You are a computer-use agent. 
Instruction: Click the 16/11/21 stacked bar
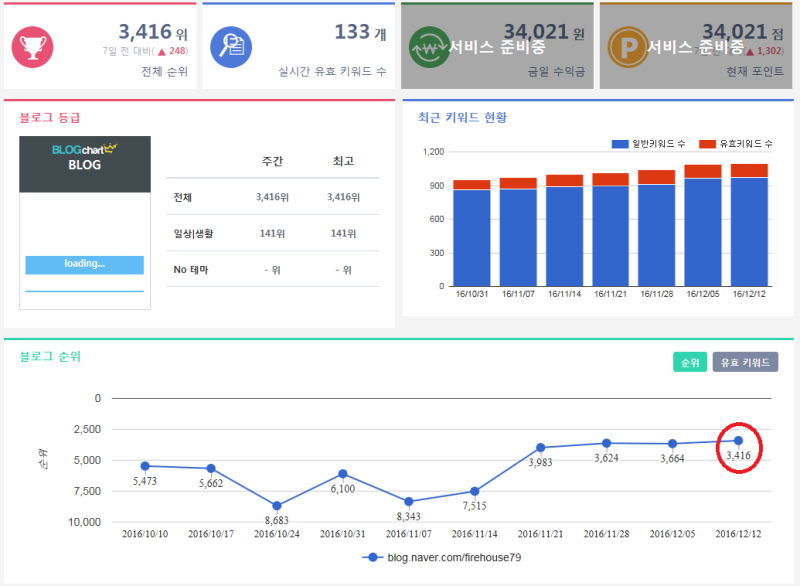click(x=611, y=230)
